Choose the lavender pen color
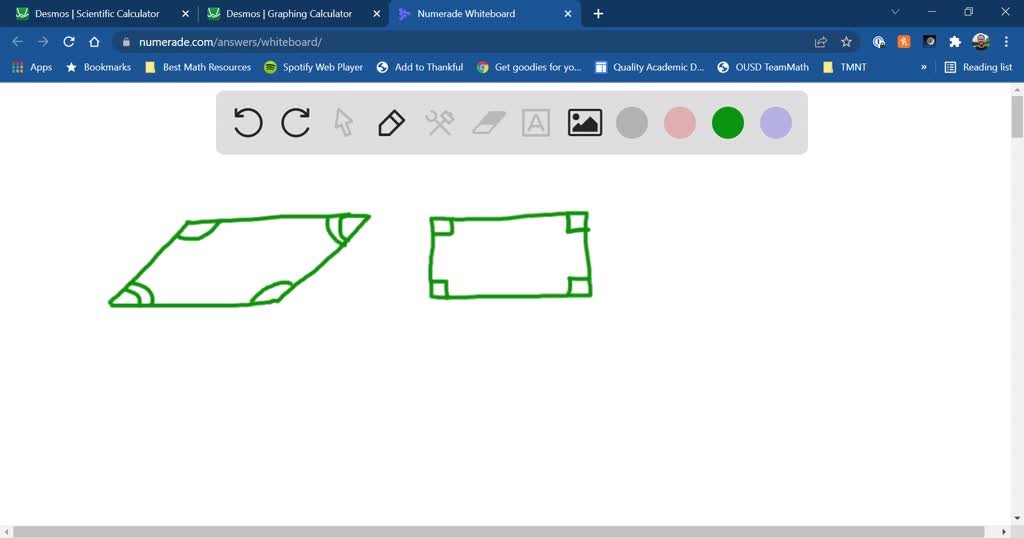The width and height of the screenshot is (1024, 538). (776, 123)
